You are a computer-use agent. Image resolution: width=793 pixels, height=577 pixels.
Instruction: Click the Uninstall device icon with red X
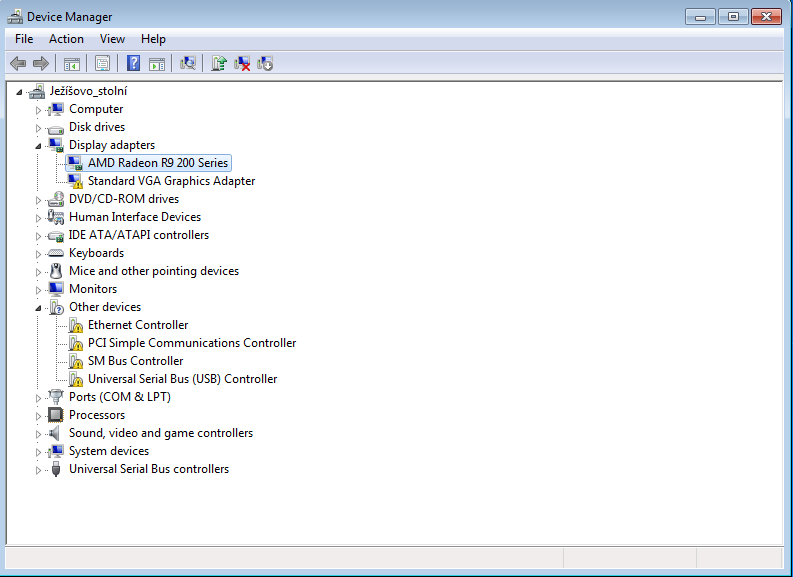pos(242,63)
